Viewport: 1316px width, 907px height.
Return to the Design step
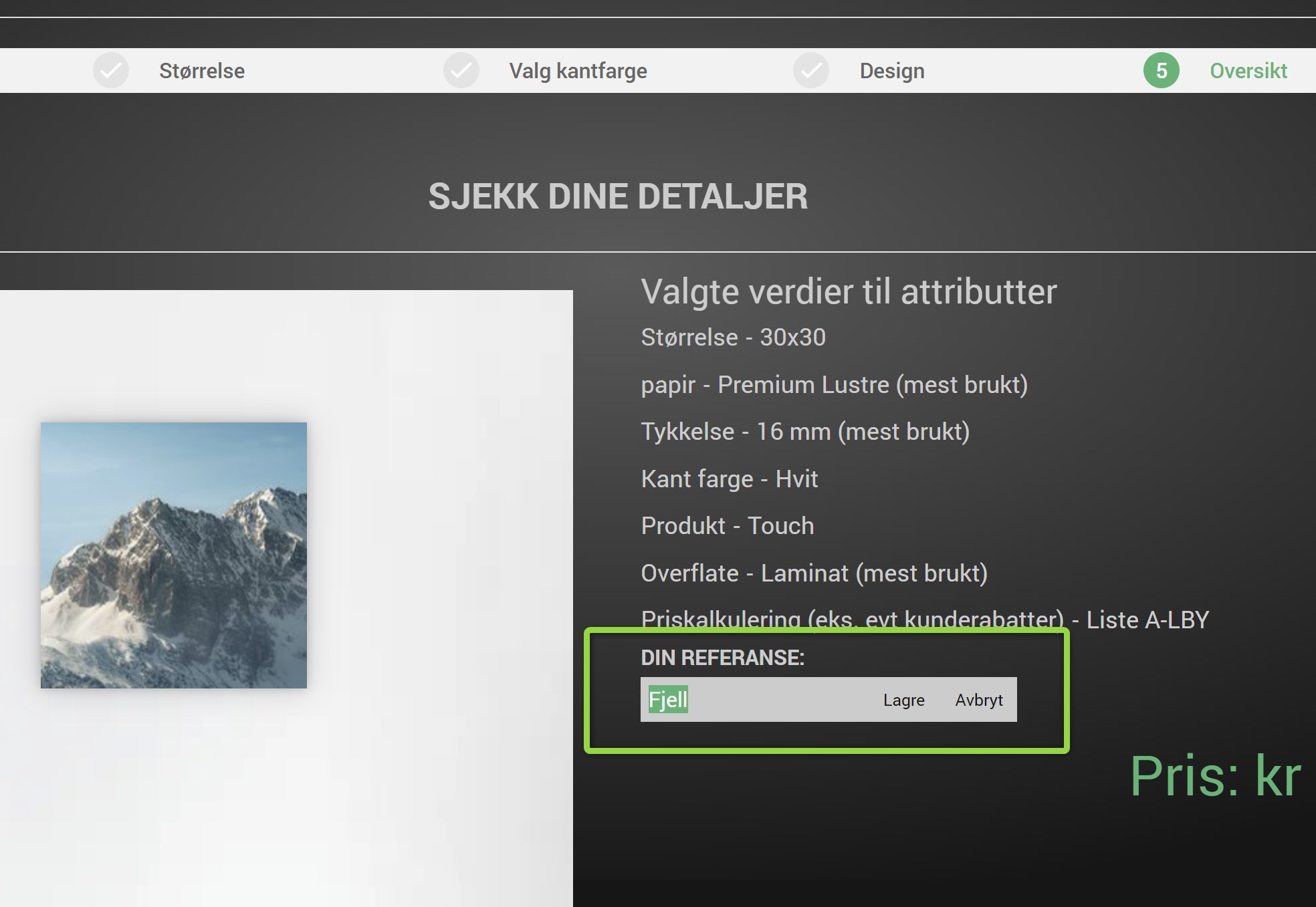coord(891,71)
